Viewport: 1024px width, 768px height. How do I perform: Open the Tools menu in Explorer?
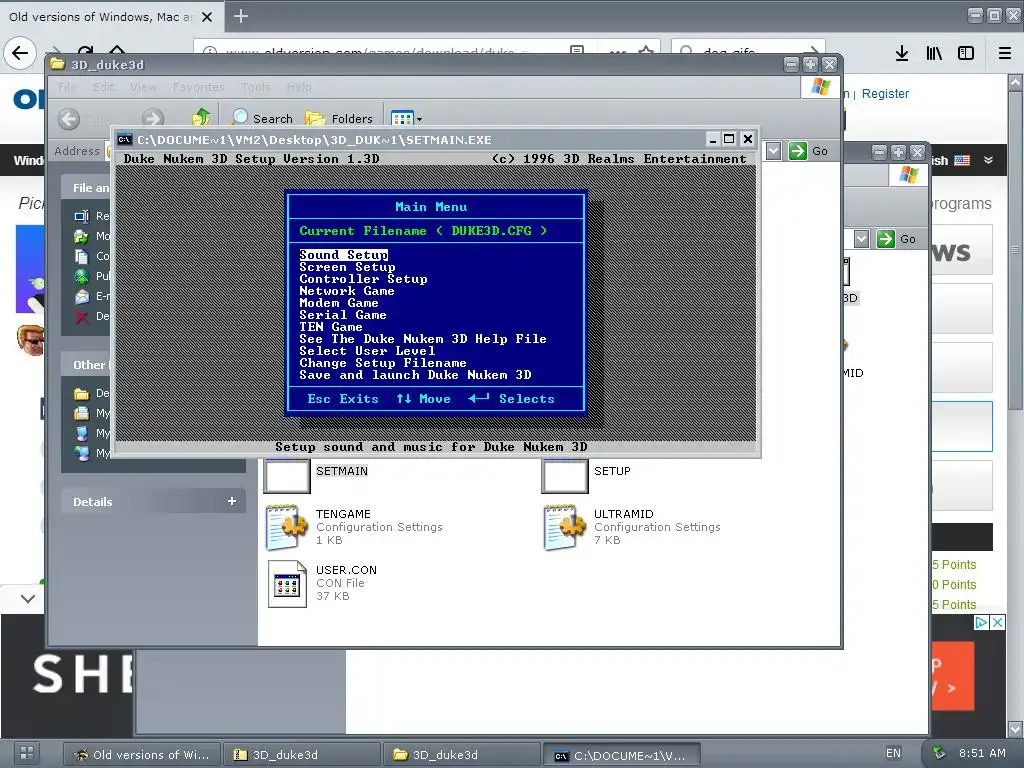tap(255, 87)
